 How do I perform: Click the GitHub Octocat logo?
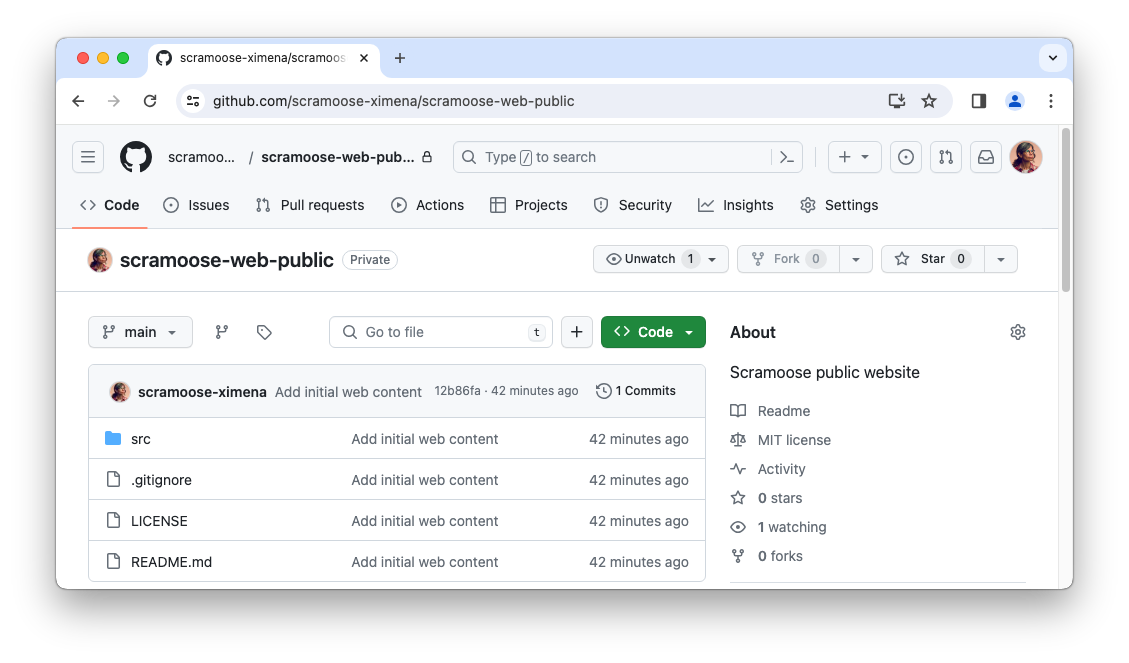tap(136, 157)
